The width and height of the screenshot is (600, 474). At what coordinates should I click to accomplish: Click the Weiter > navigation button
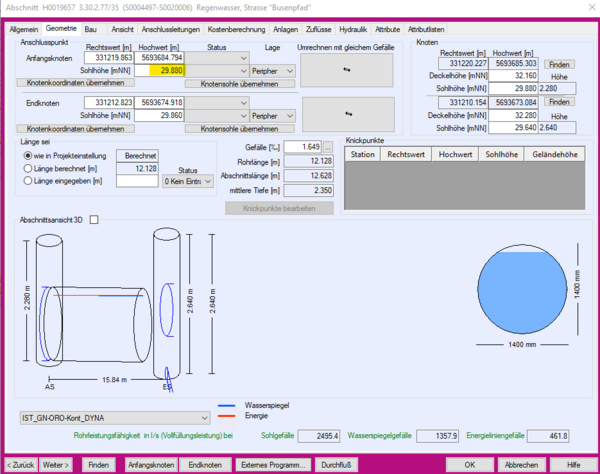pyautogui.click(x=56, y=465)
